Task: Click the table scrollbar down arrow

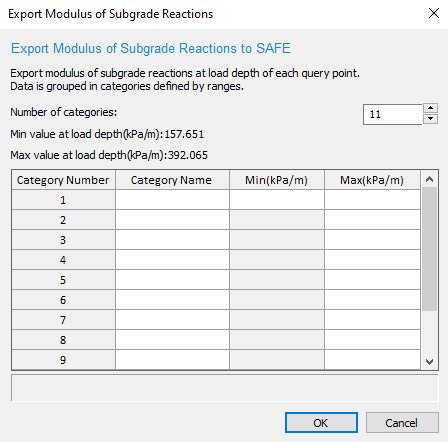Action: [429, 361]
